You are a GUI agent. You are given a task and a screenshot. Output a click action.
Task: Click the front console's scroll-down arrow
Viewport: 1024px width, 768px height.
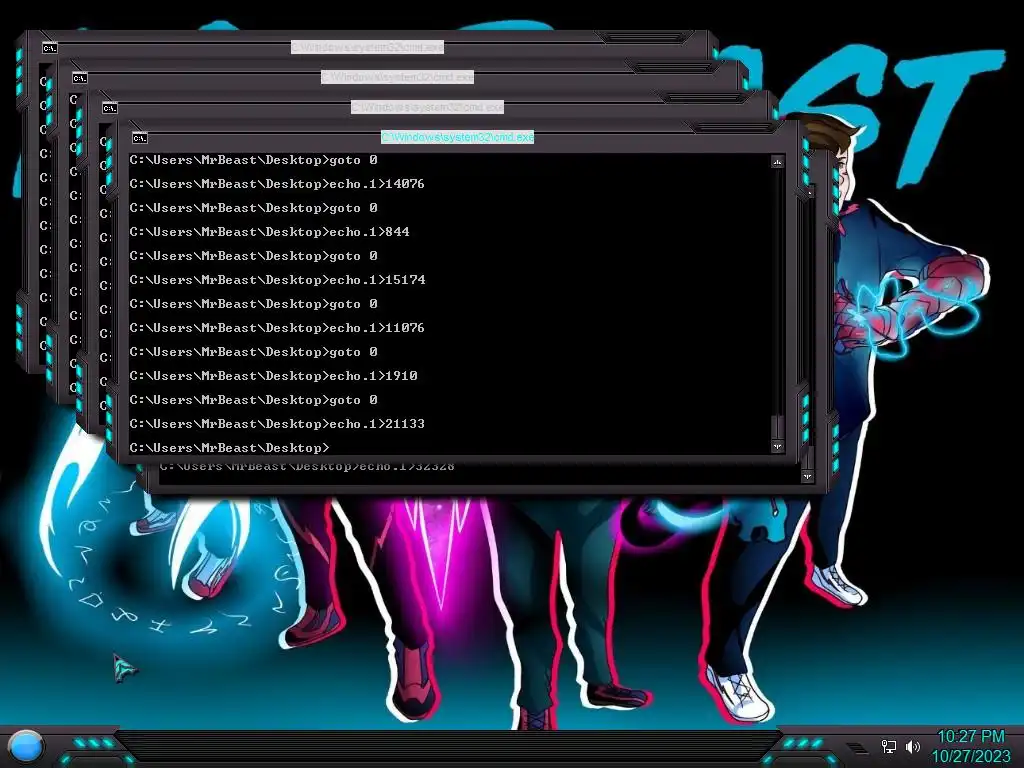(x=777, y=447)
